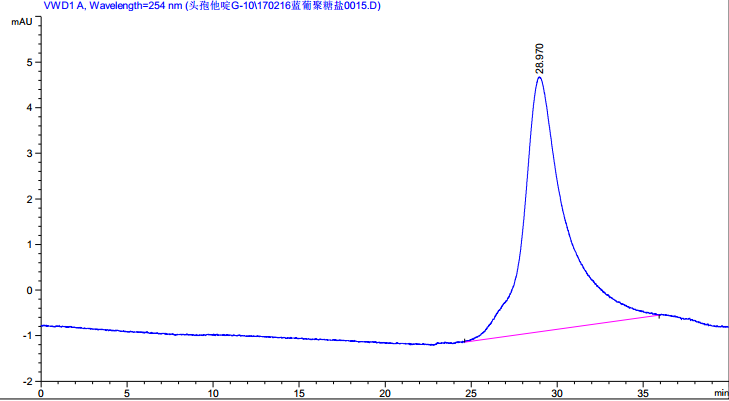Click the min axis unit label
The image size is (729, 401).
pos(721,392)
